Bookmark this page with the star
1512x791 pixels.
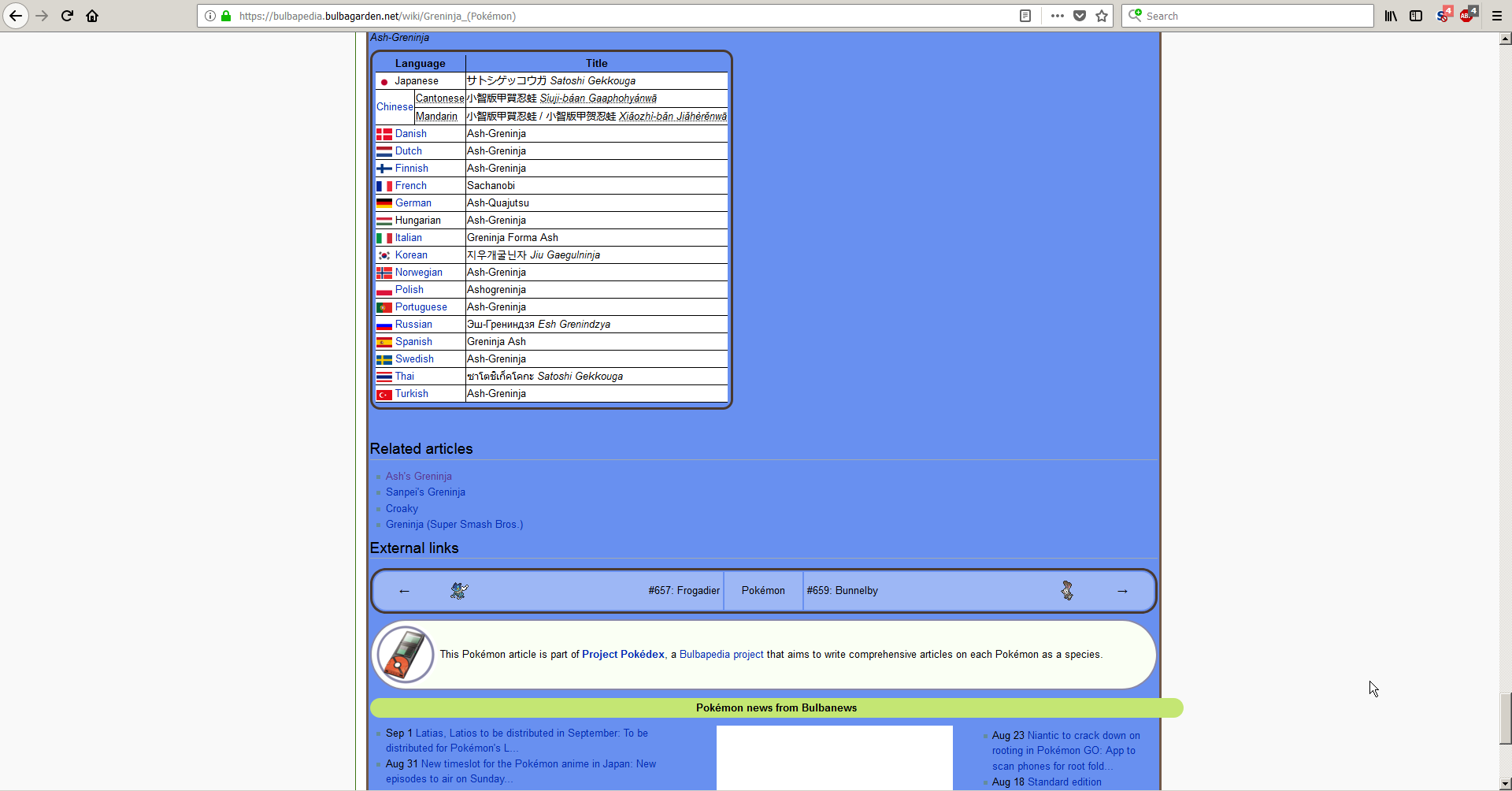click(x=1102, y=16)
